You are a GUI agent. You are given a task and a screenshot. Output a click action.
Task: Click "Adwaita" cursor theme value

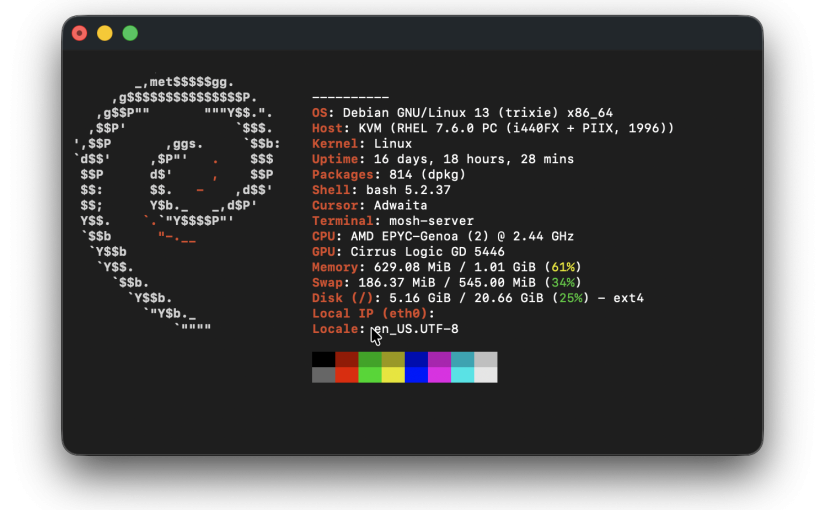[x=400, y=205]
